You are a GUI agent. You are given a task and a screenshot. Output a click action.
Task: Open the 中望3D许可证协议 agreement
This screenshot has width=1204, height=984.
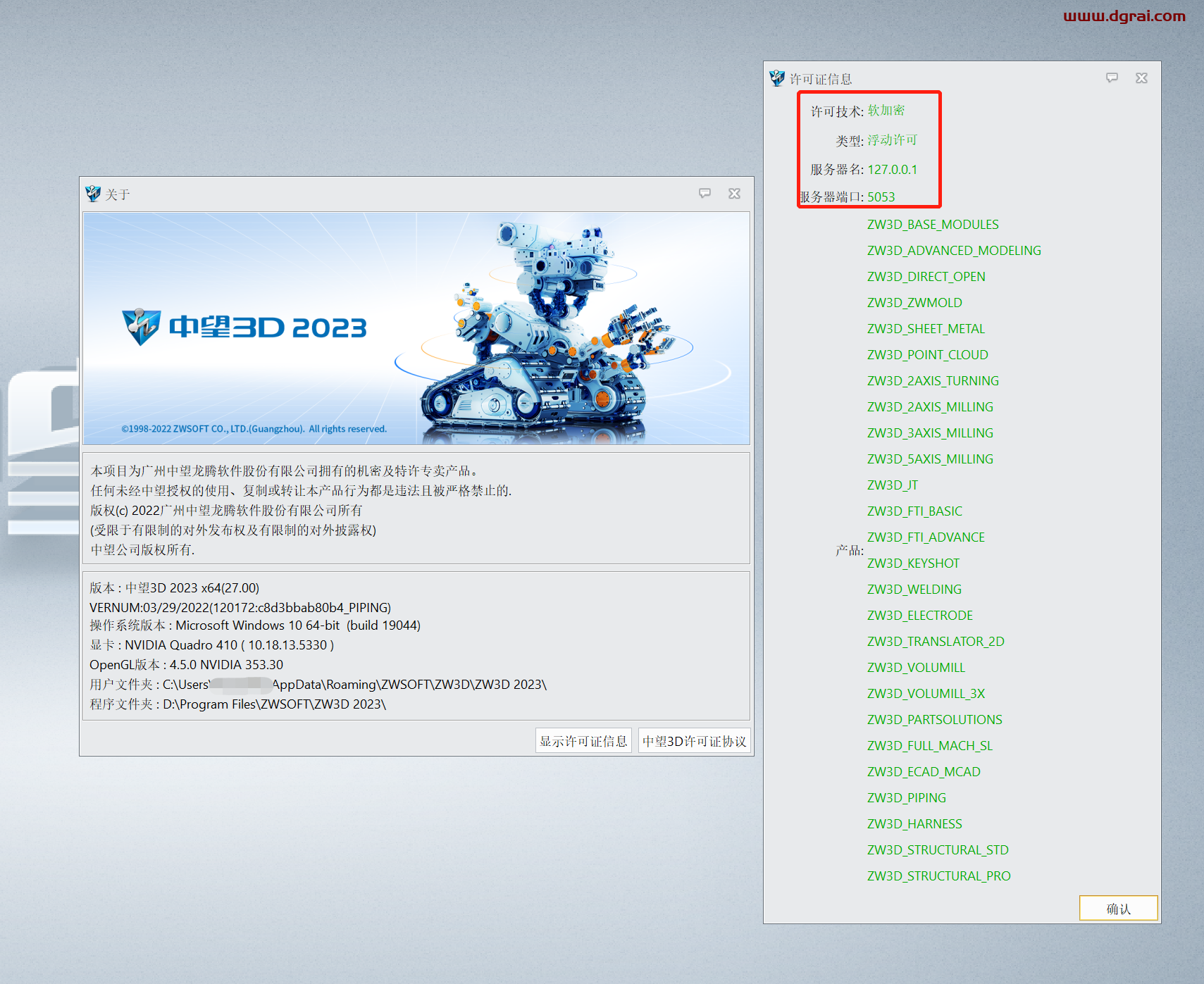click(694, 741)
